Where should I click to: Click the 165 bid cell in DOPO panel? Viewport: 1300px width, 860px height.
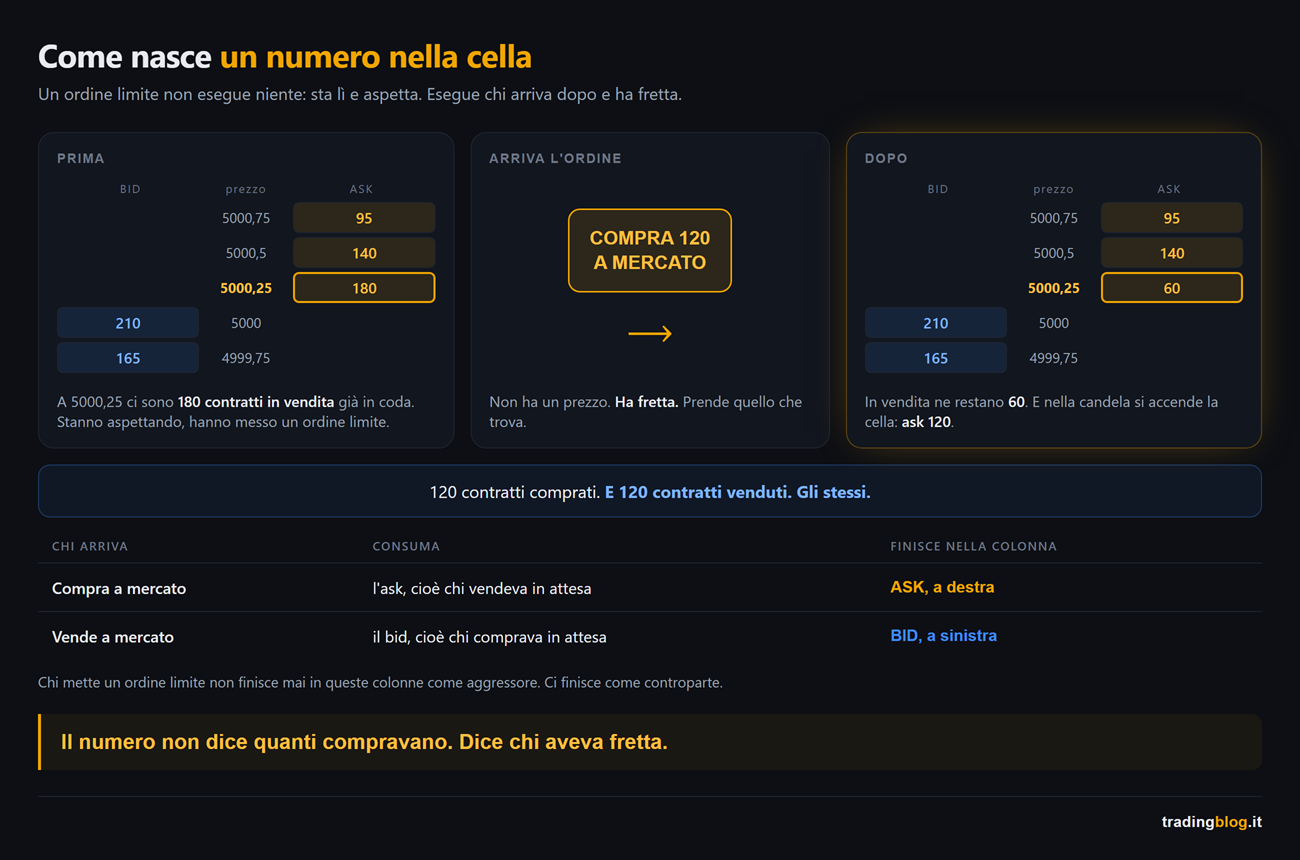coord(936,358)
